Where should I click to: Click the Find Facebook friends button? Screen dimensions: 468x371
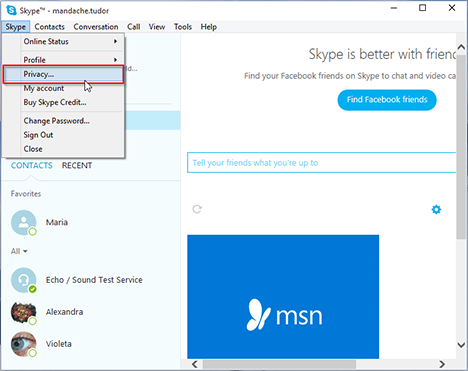(x=387, y=100)
